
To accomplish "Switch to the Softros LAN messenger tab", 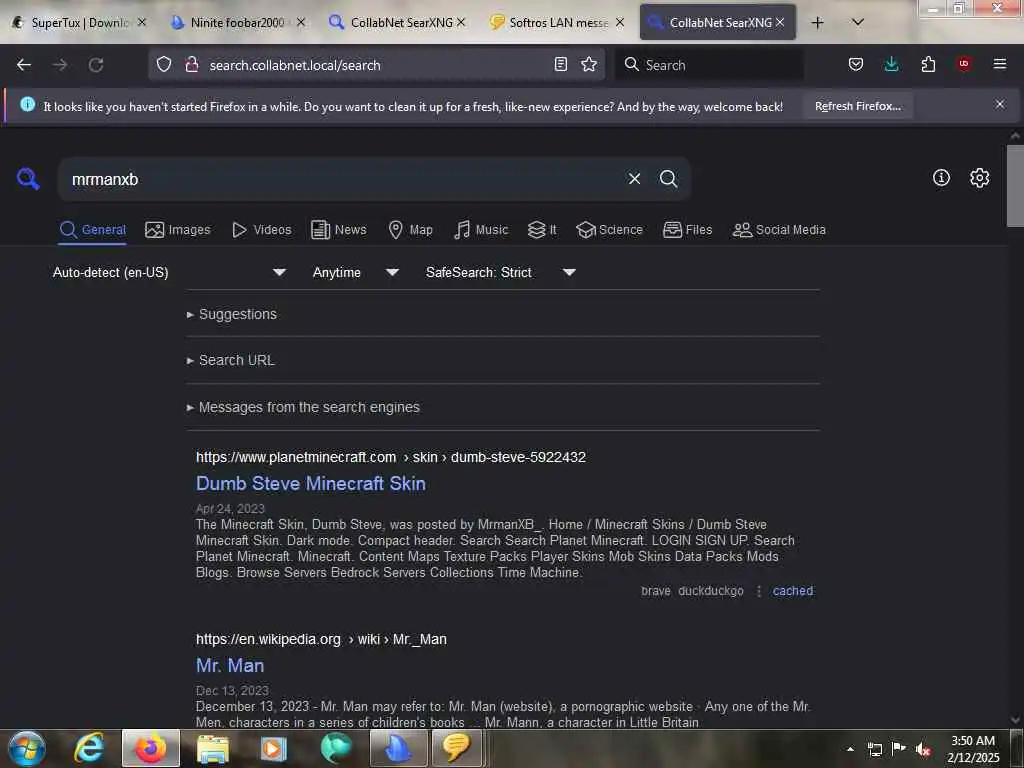I will [x=558, y=22].
